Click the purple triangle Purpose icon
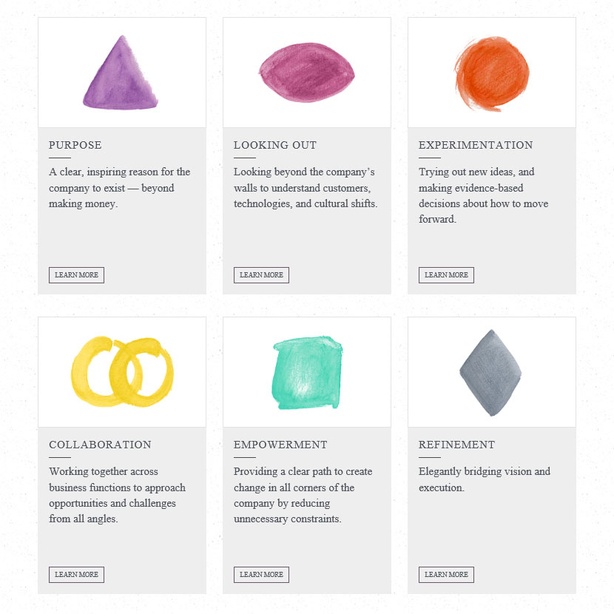 point(121,73)
